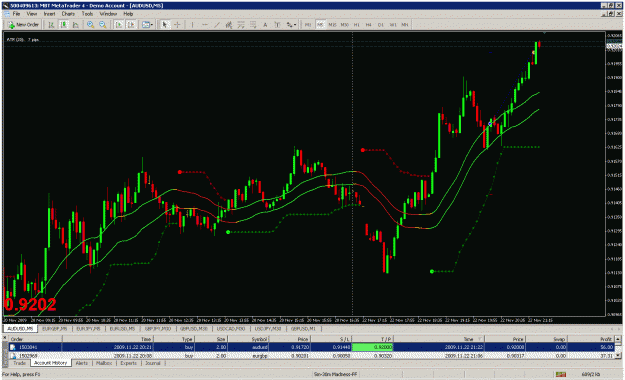Switch to the Trade terminal tab

point(20,363)
